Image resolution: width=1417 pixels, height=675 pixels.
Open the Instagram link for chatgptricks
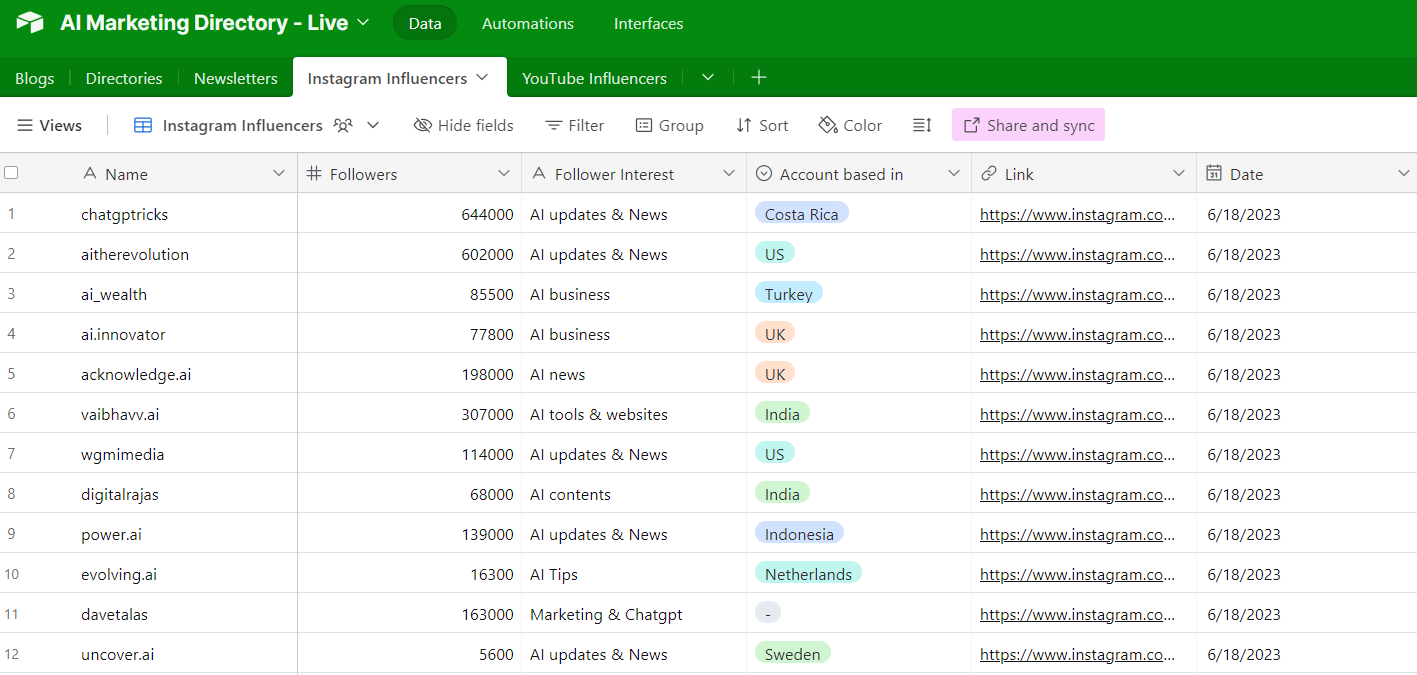(x=1078, y=214)
